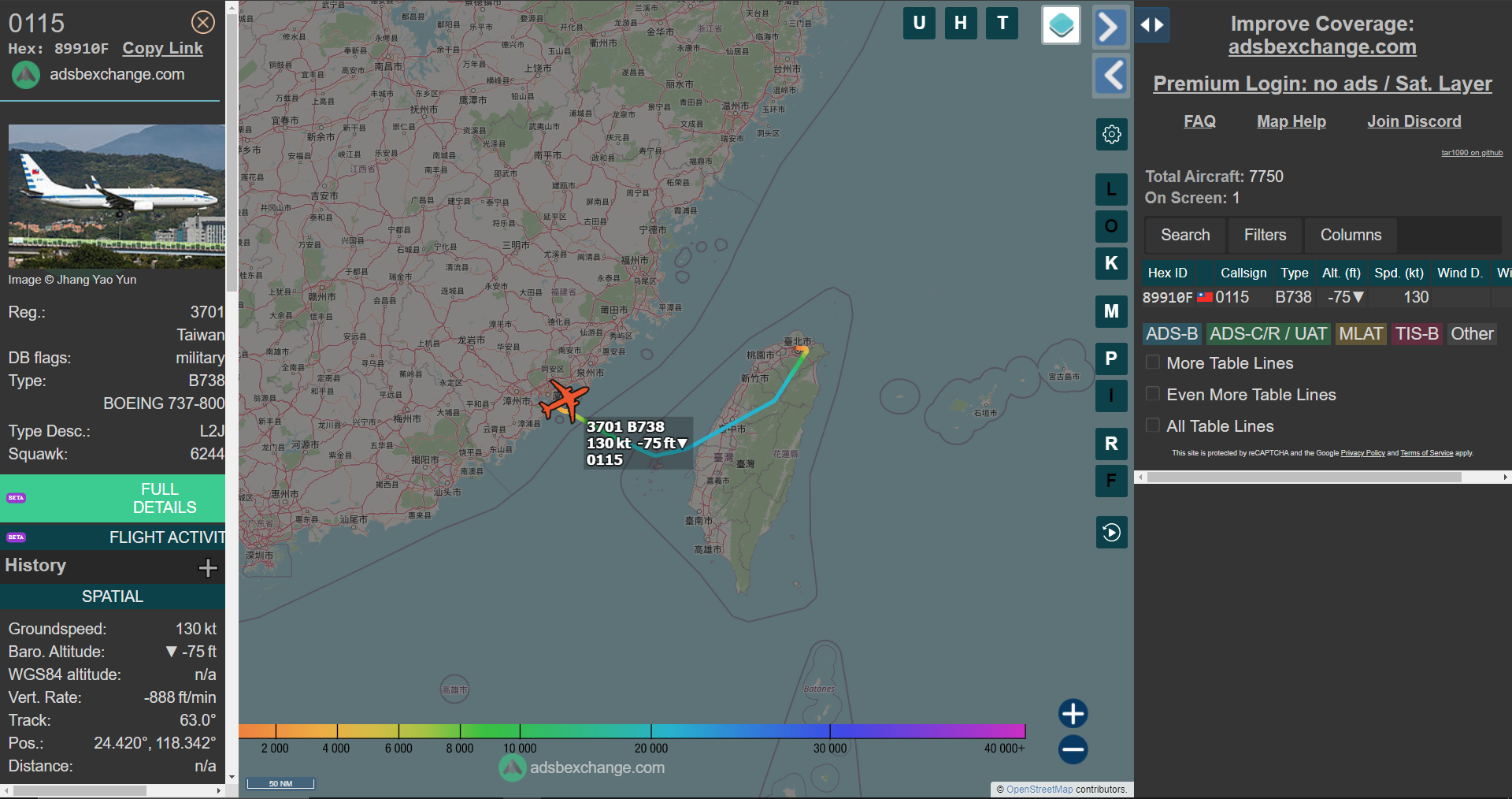Viewport: 1512px width, 799px height.
Task: Click the R map button
Action: pyautogui.click(x=1111, y=444)
